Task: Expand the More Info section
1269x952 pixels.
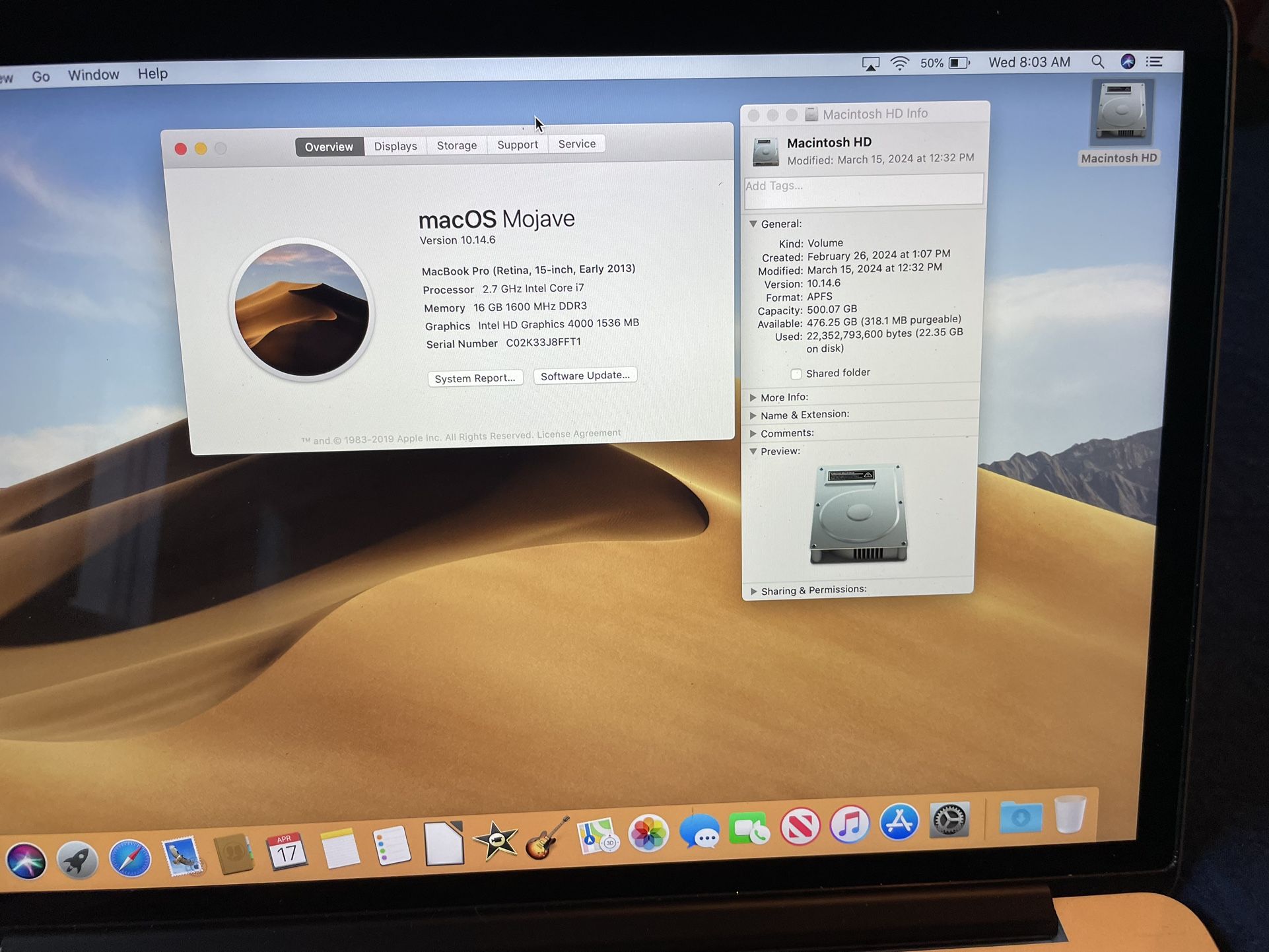Action: point(753,397)
